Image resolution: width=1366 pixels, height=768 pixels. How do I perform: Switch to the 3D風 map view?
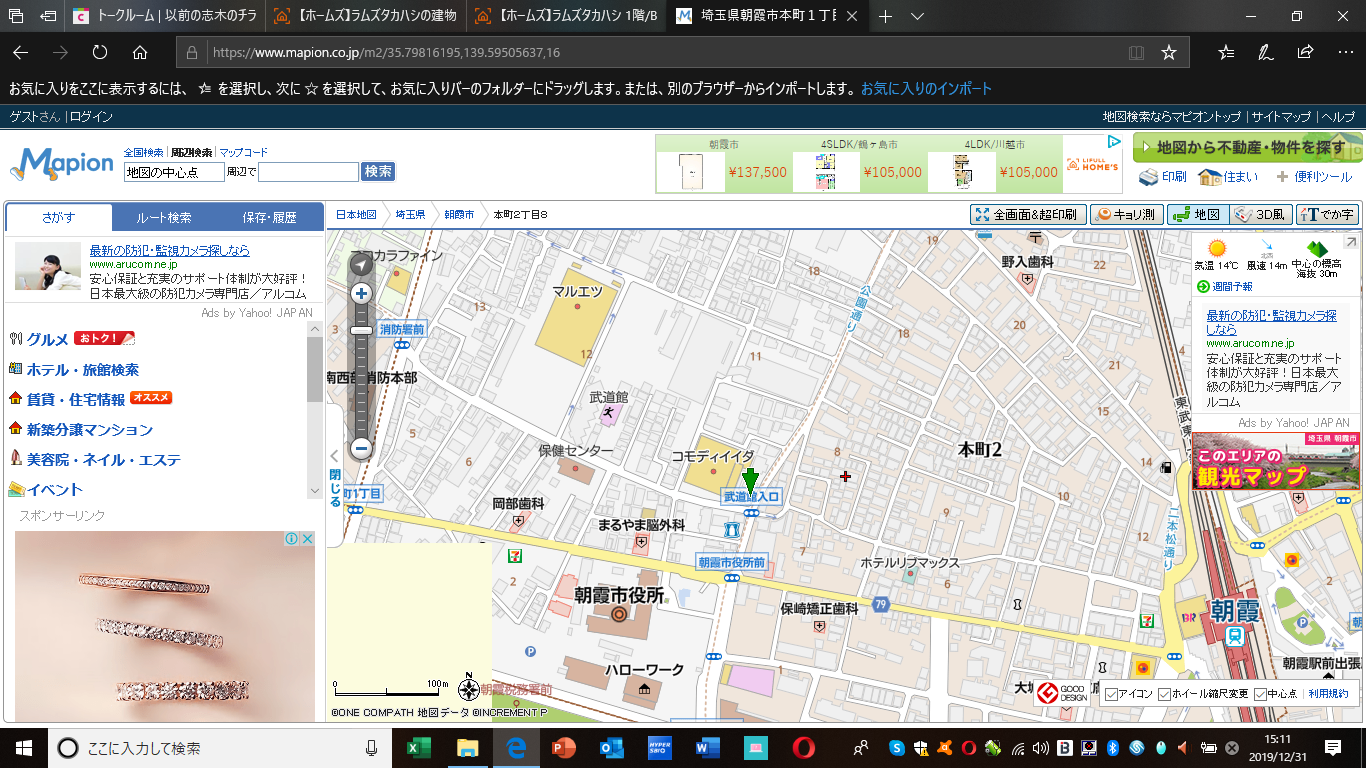click(x=1260, y=214)
